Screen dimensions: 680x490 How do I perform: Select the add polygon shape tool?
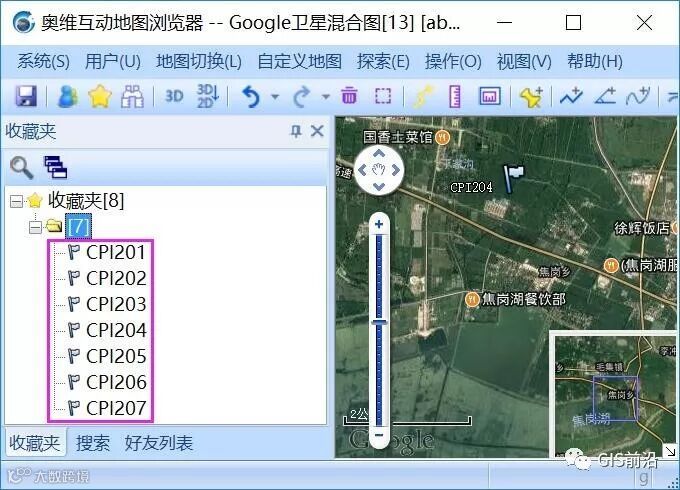pyautogui.click(x=605, y=96)
